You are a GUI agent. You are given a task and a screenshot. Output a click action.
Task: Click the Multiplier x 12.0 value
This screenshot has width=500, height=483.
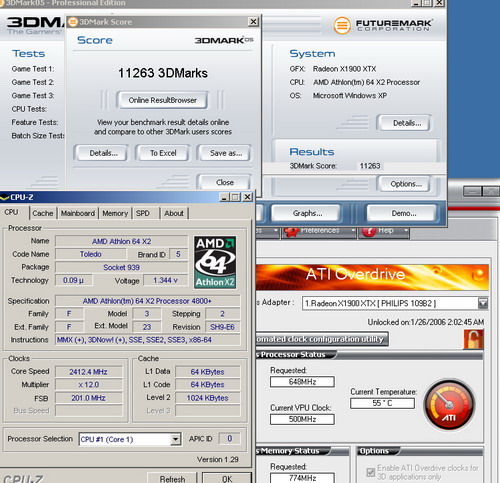click(88, 385)
